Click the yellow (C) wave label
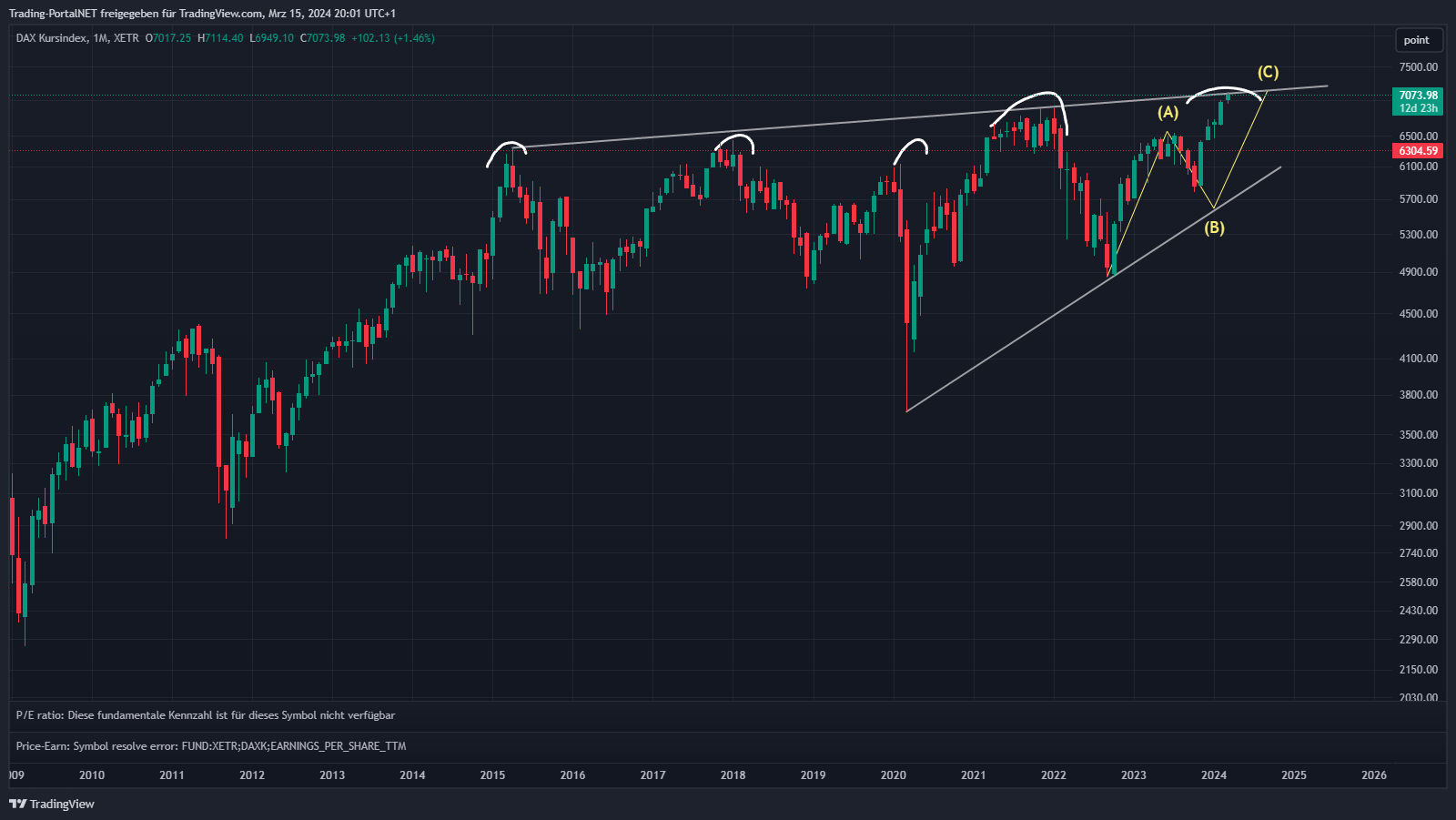Viewport: 1456px width, 820px height. [x=1268, y=72]
